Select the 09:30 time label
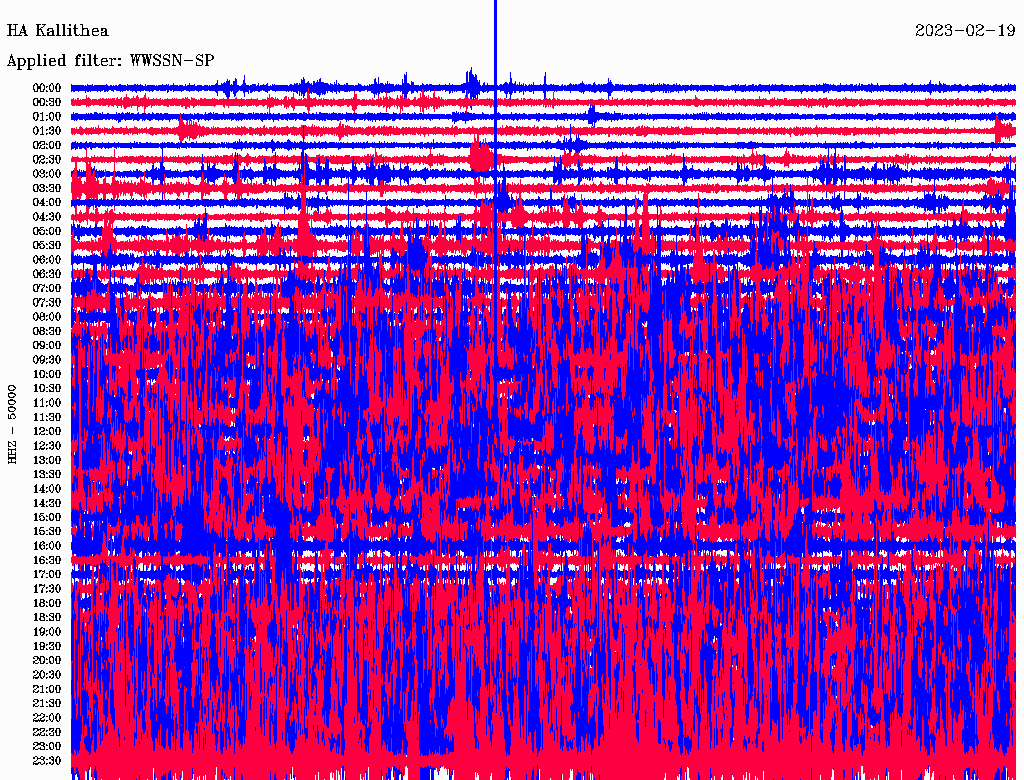1024x780 pixels. (x=47, y=361)
